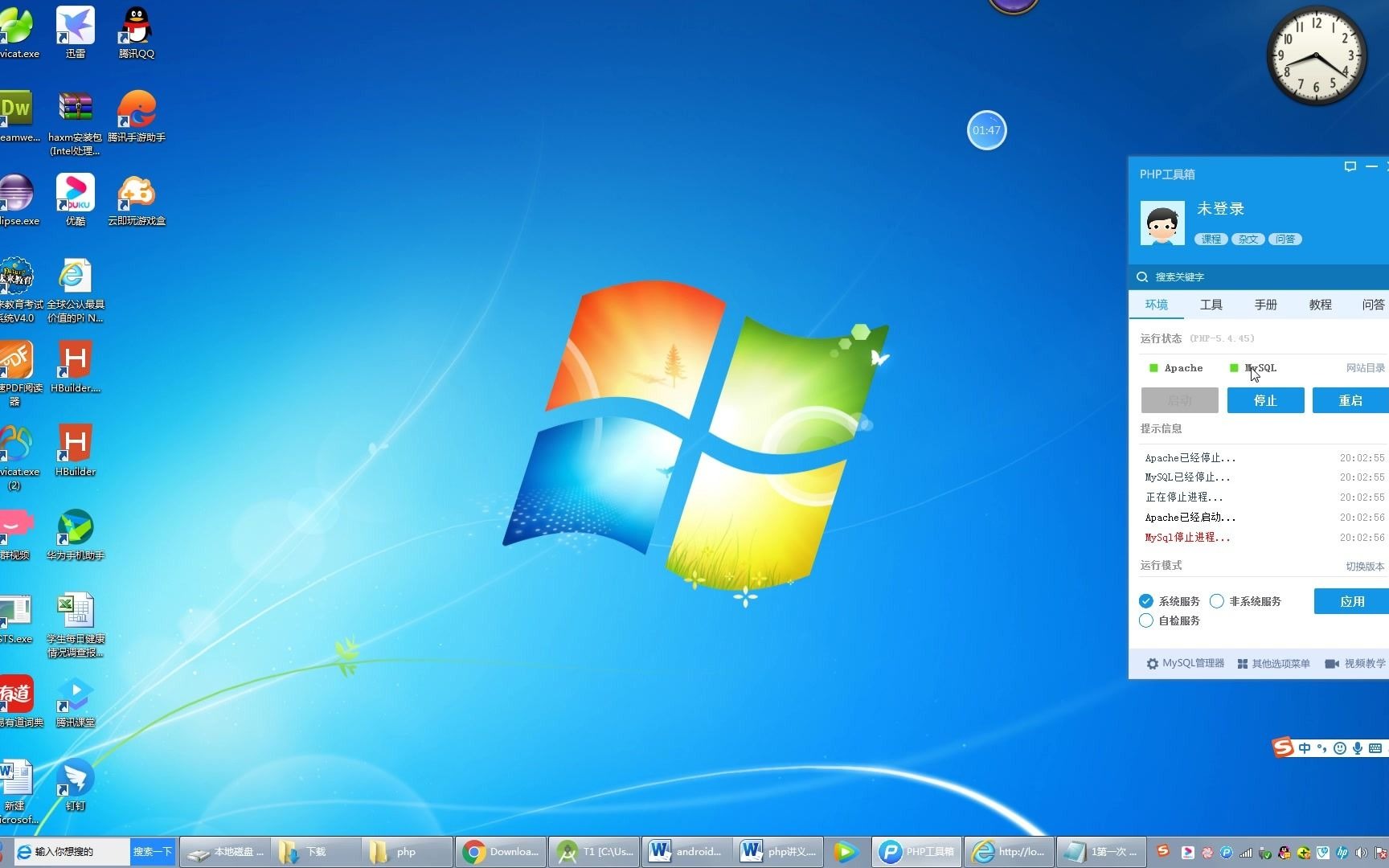This screenshot has width=1389, height=868.
Task: Click the 课程 tag under 未登录
Action: coord(1211,240)
